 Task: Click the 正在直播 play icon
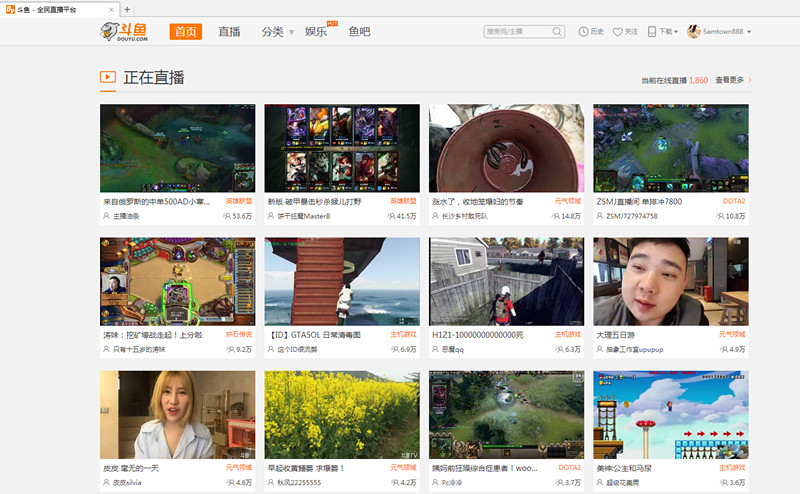pos(108,77)
